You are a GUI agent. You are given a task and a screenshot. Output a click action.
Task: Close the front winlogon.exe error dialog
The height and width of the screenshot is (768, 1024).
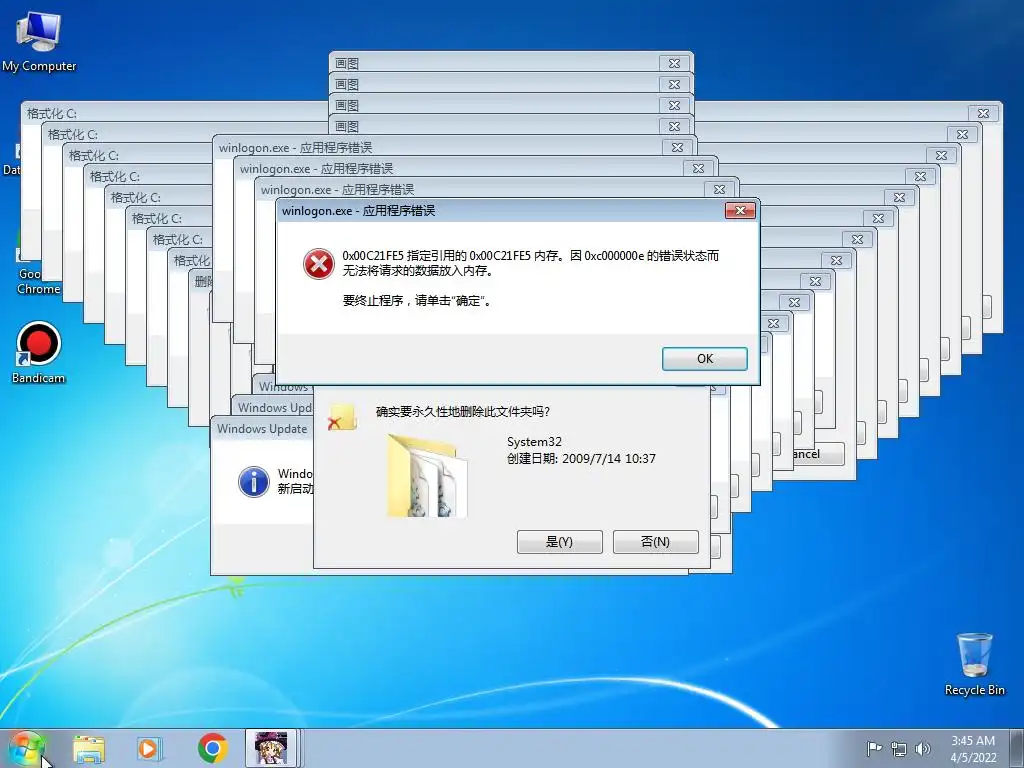tap(741, 210)
